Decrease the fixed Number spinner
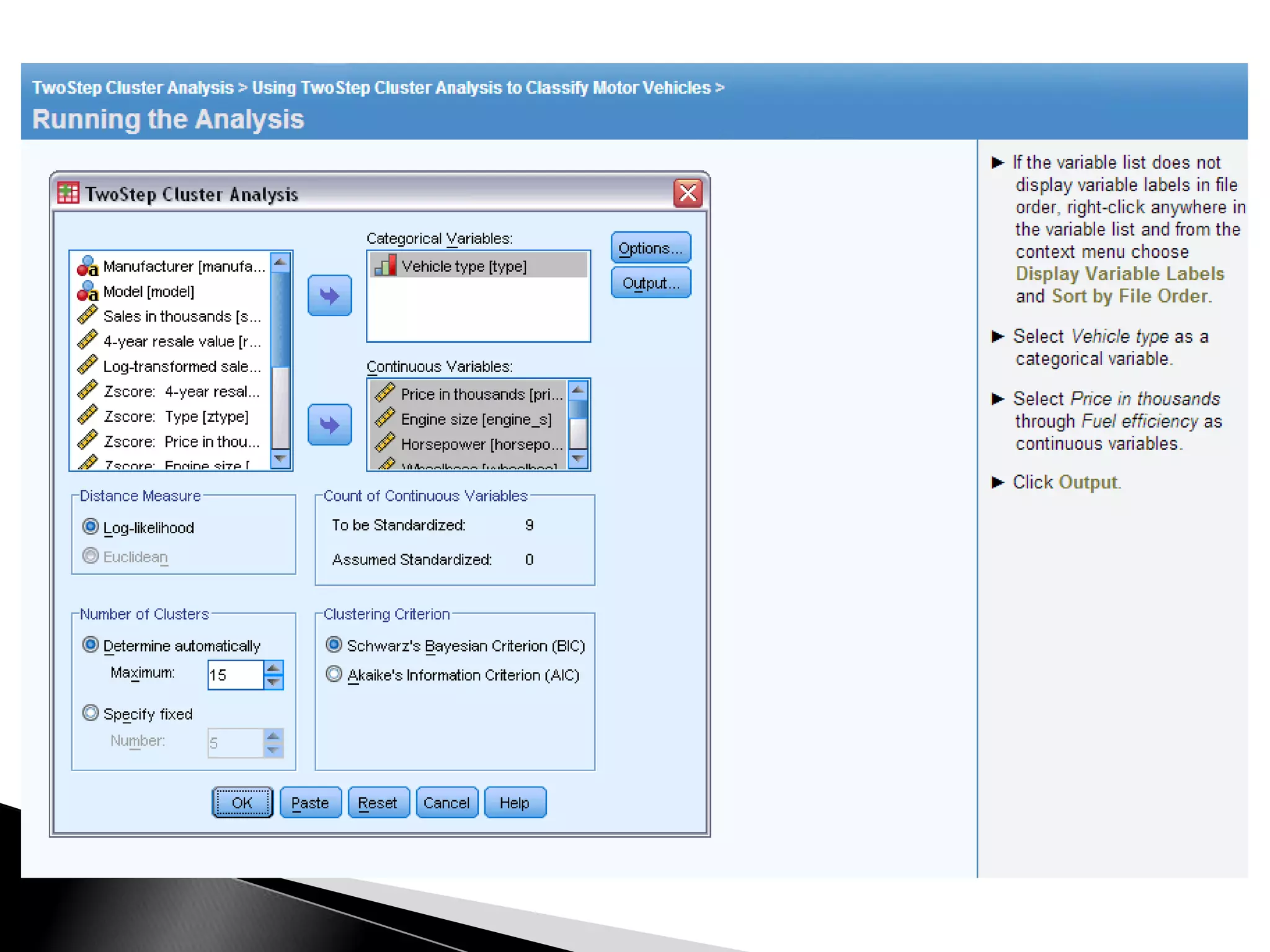 click(273, 751)
